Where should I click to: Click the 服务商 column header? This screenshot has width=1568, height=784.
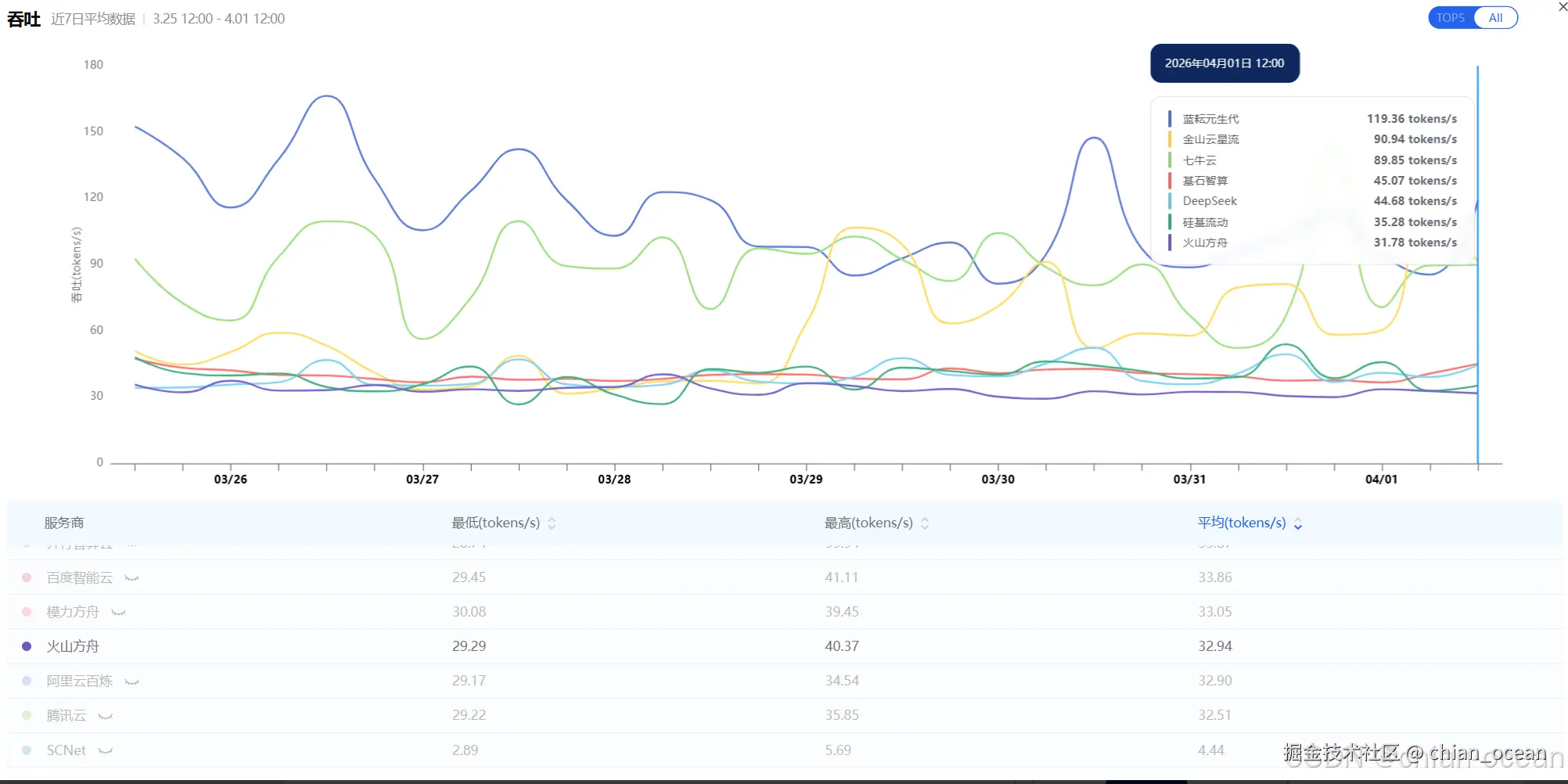64,523
